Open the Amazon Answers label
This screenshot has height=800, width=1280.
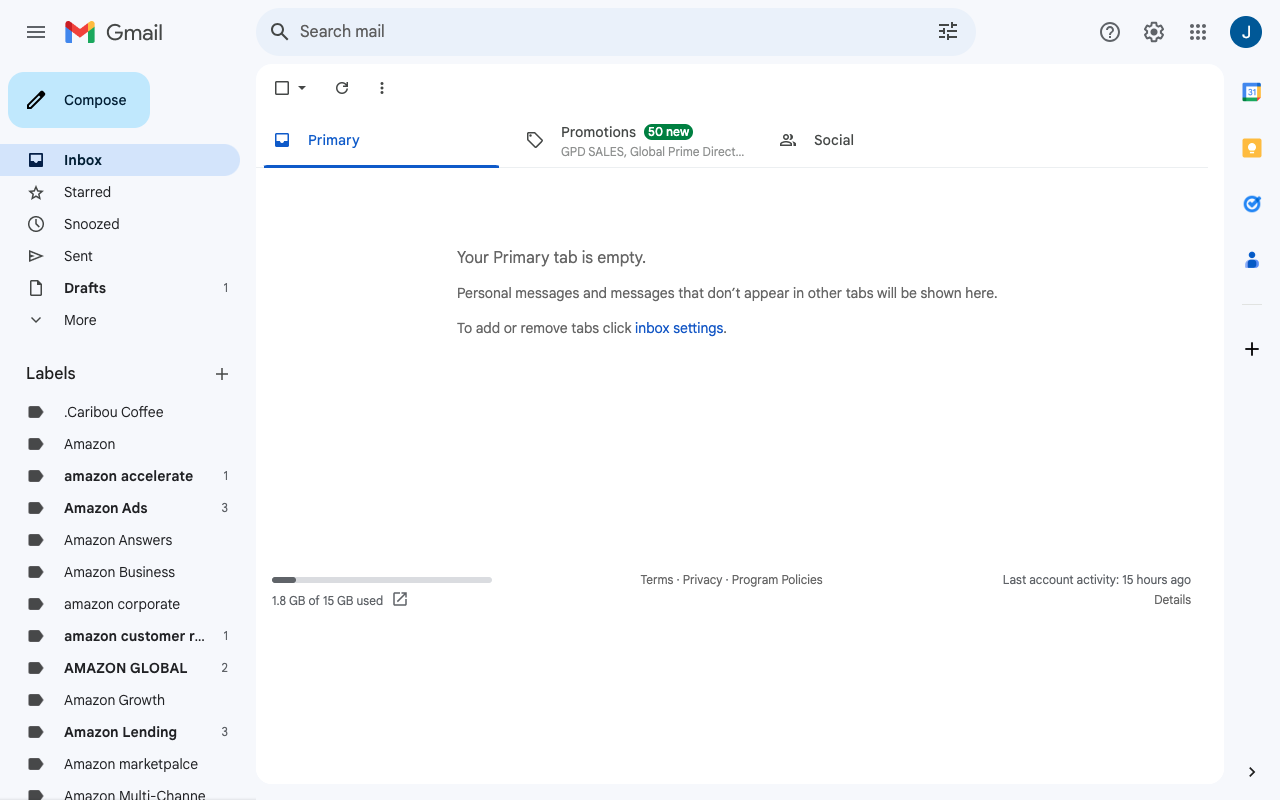[x=120, y=540]
